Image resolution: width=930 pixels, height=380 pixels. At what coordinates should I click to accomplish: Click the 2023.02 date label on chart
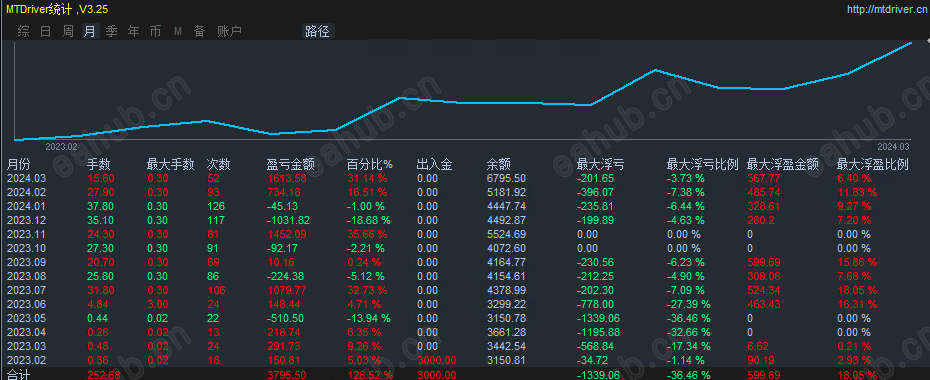pyautogui.click(x=62, y=146)
